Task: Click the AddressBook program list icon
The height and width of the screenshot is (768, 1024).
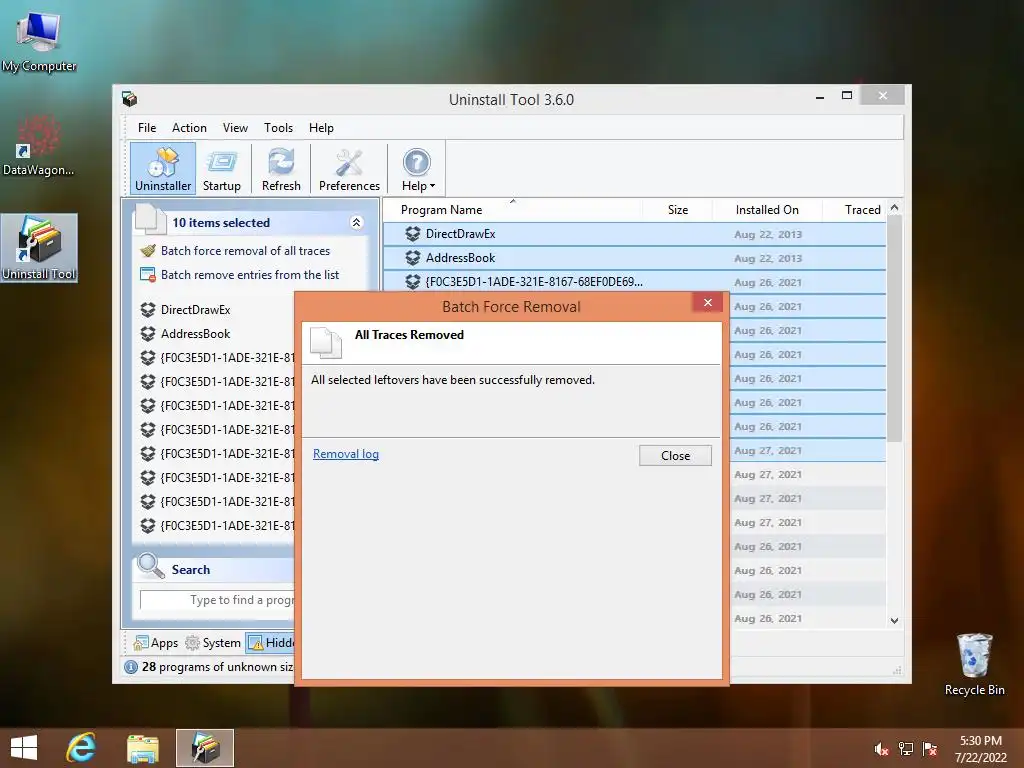Action: [x=412, y=258]
